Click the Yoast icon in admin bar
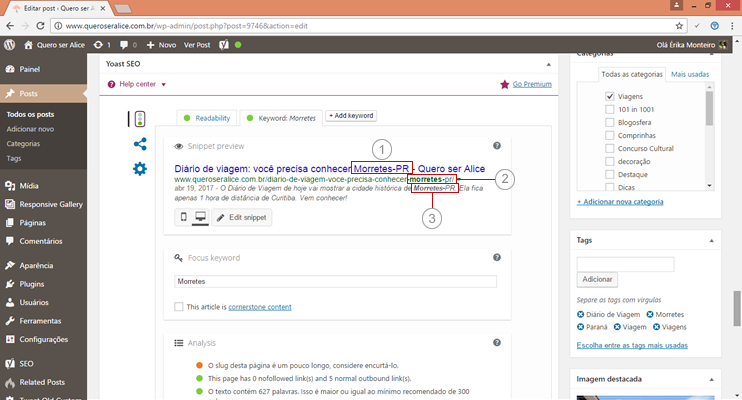Screen dimensions: 742x400 (224, 45)
